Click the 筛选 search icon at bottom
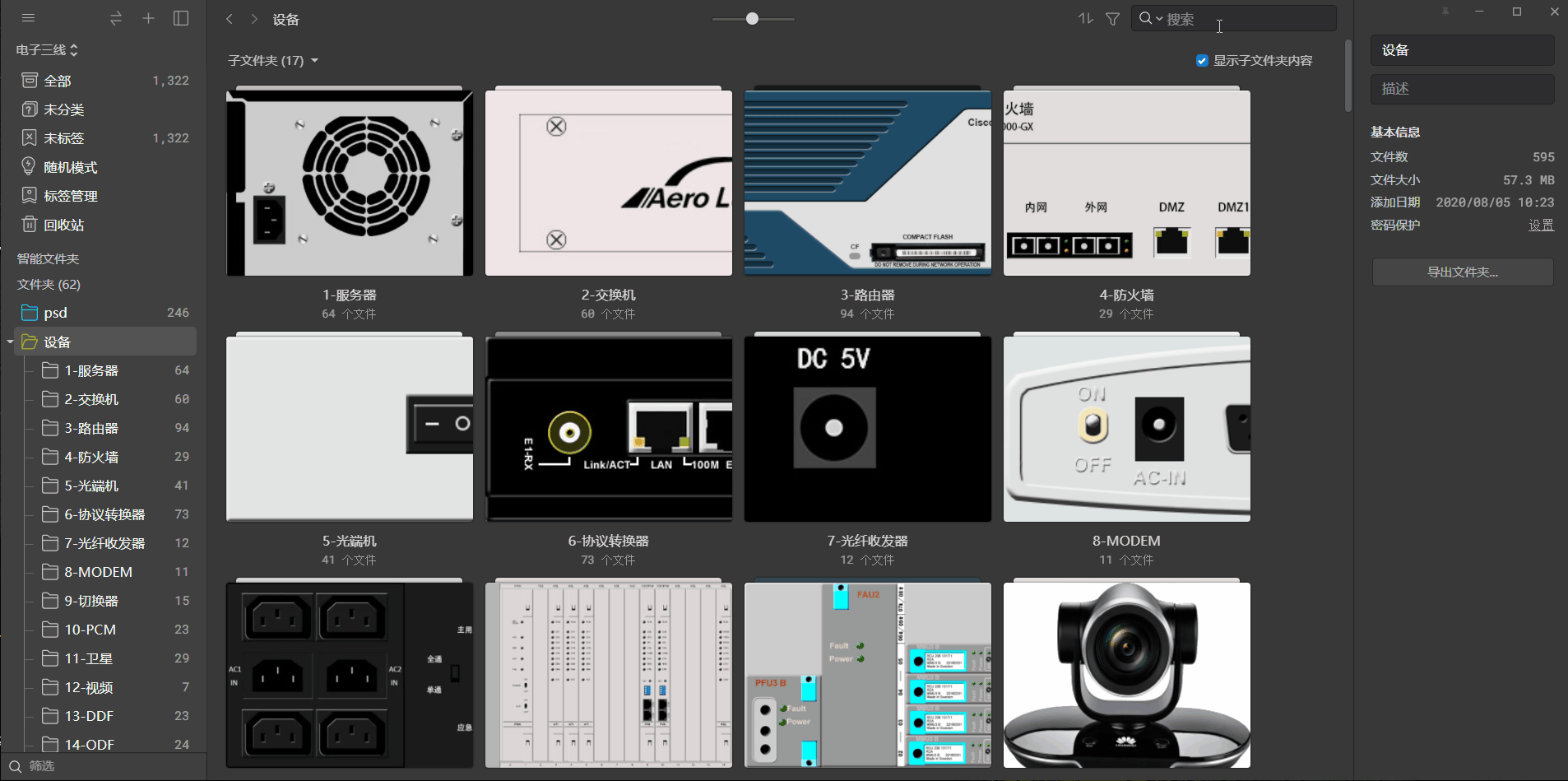The height and width of the screenshot is (781, 1568). click(x=15, y=766)
